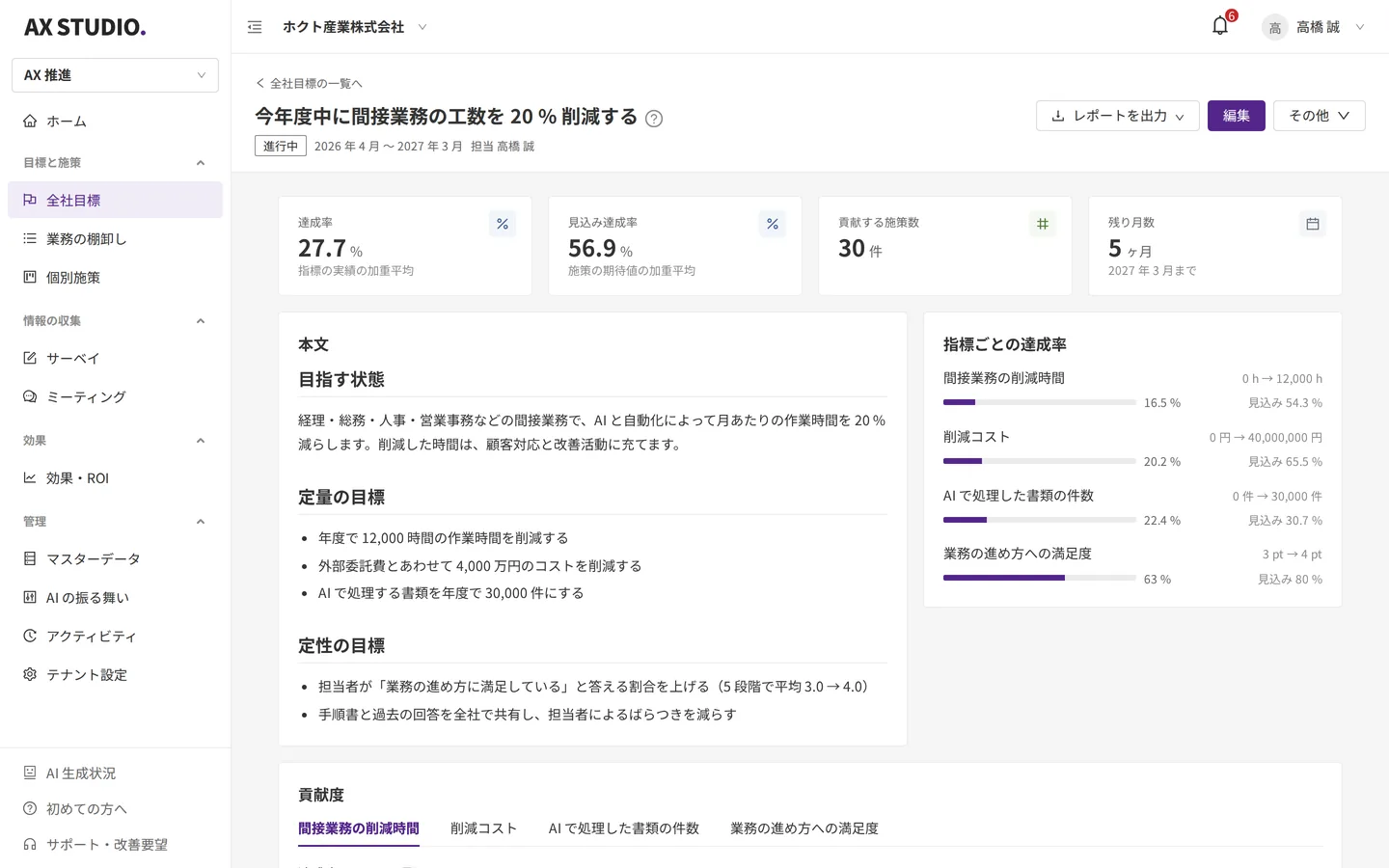Collapse the 管理 sidebar section

pos(201,521)
